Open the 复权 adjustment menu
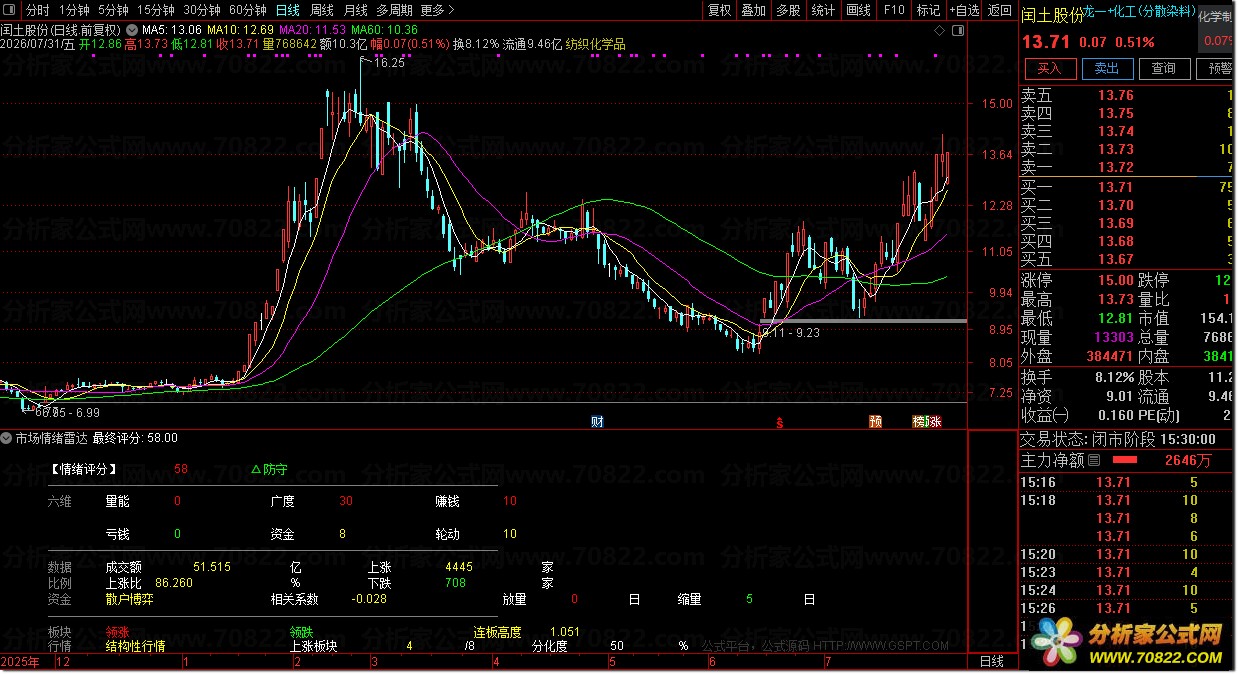The image size is (1239, 674). click(x=719, y=10)
